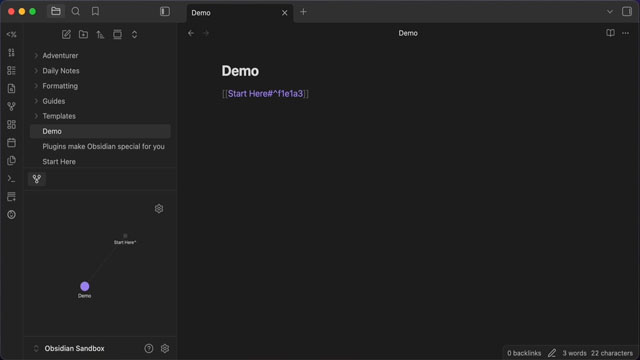
Task: Click the file-search ribbon icon
Action: [x=11, y=89]
